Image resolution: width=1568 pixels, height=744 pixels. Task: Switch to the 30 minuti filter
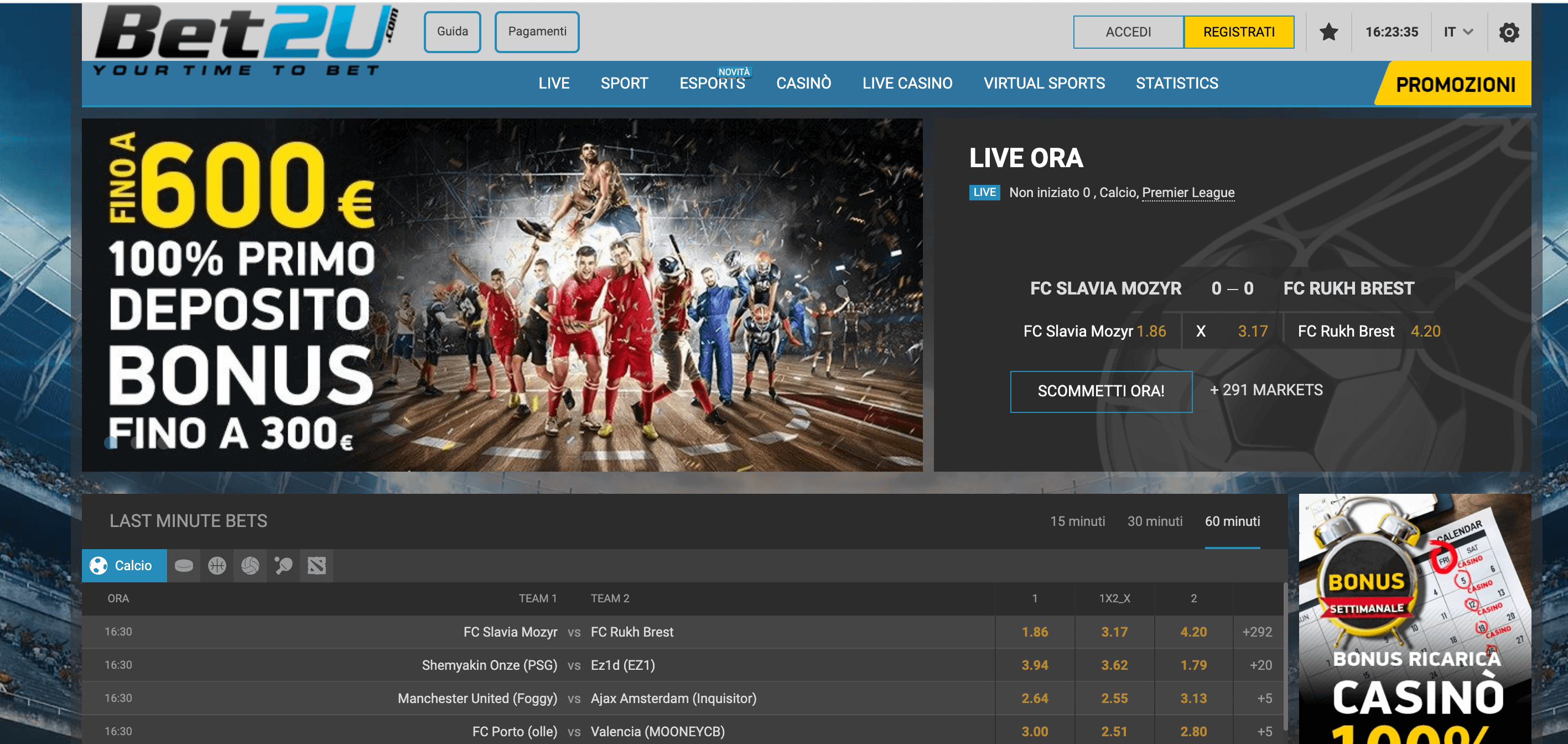1155,521
